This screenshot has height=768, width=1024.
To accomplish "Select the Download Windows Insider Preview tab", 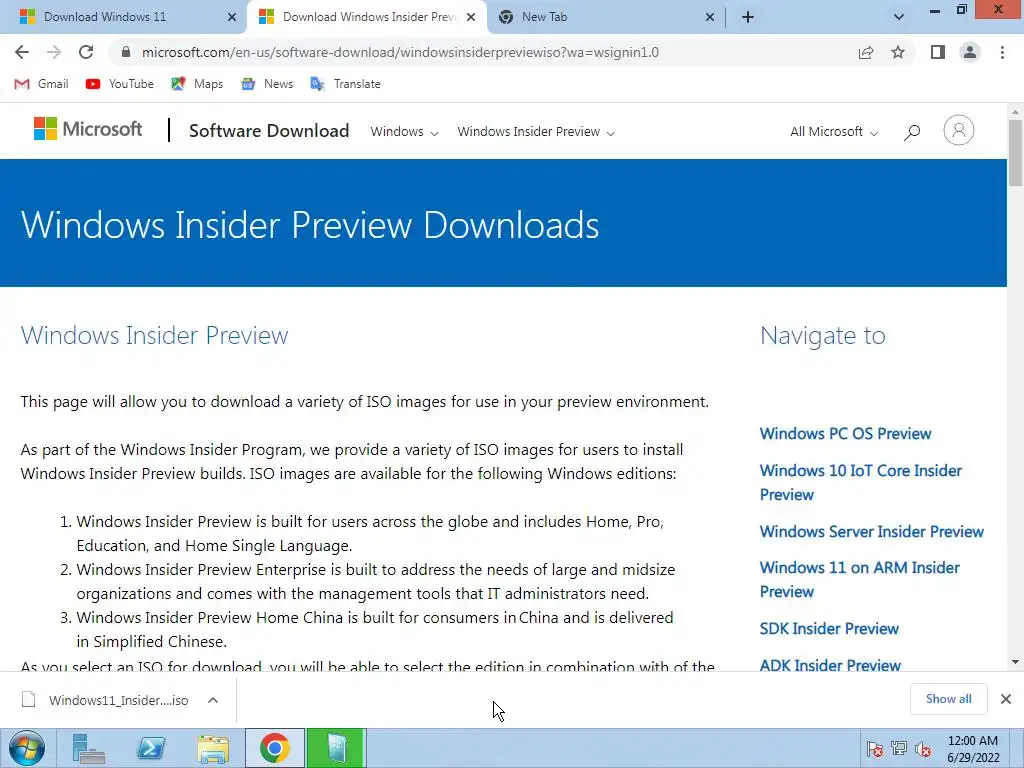I will pyautogui.click(x=366, y=17).
